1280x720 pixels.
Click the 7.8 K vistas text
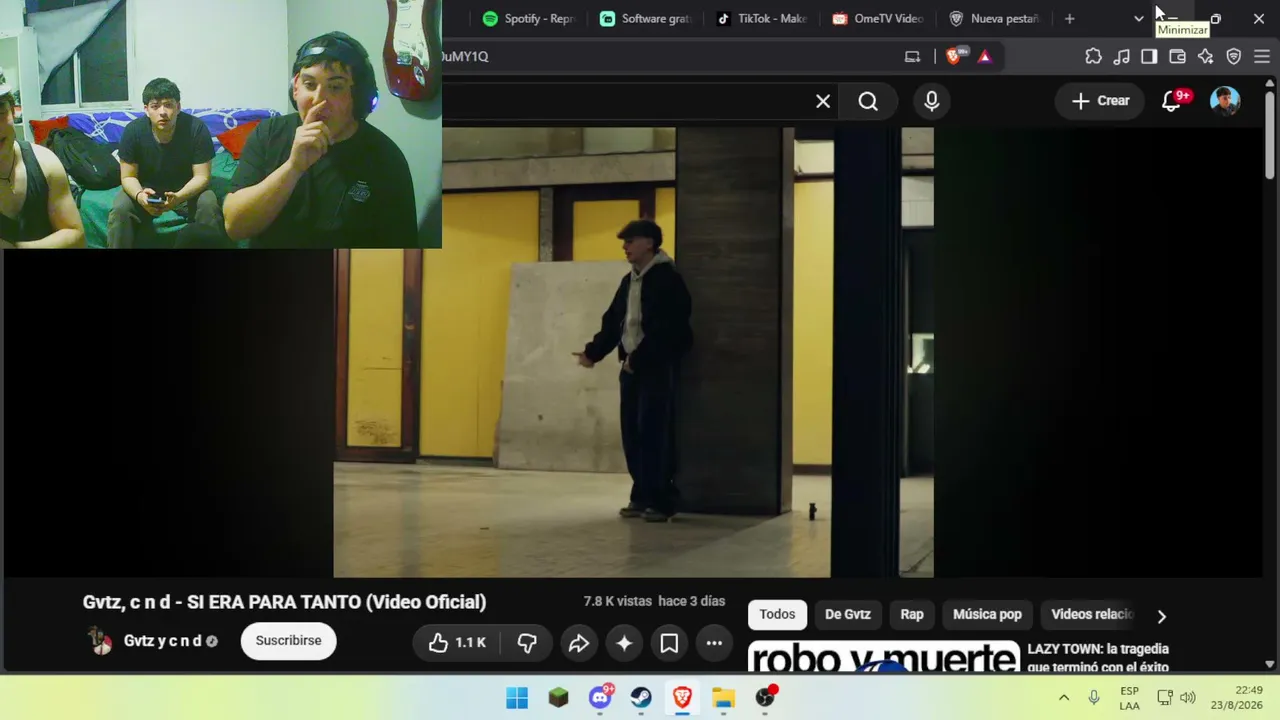click(617, 601)
